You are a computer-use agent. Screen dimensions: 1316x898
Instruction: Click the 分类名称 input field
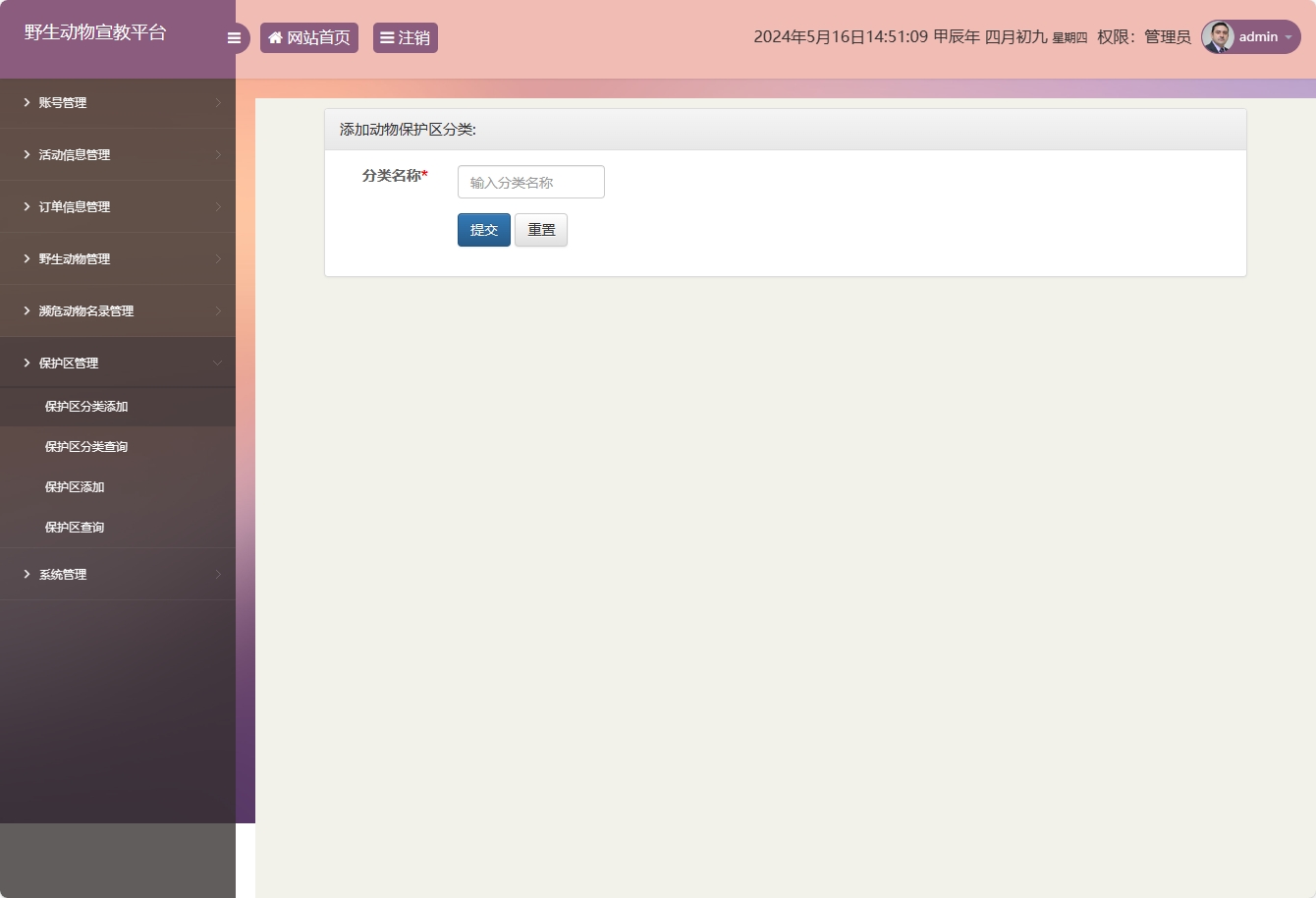[530, 183]
